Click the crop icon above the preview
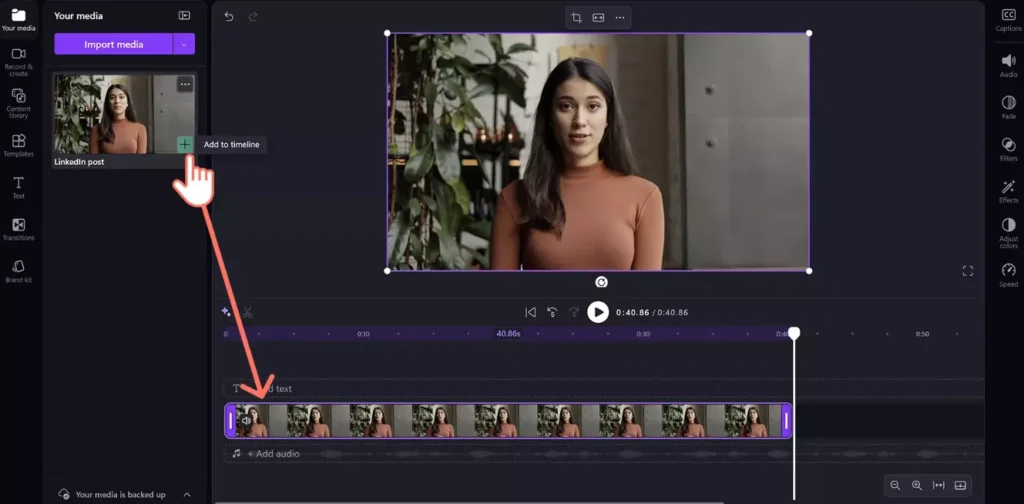Screen dimensions: 1024x504 (576, 17)
